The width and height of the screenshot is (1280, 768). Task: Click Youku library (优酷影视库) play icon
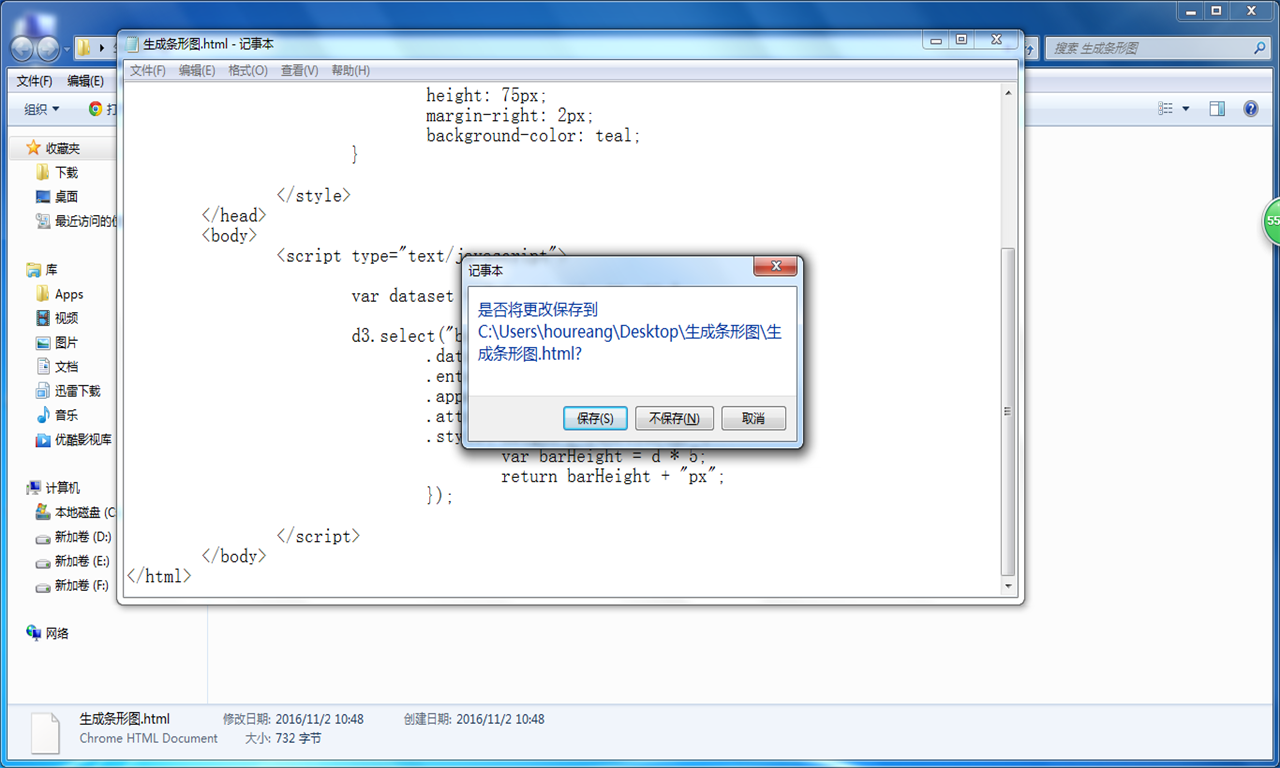tap(43, 439)
